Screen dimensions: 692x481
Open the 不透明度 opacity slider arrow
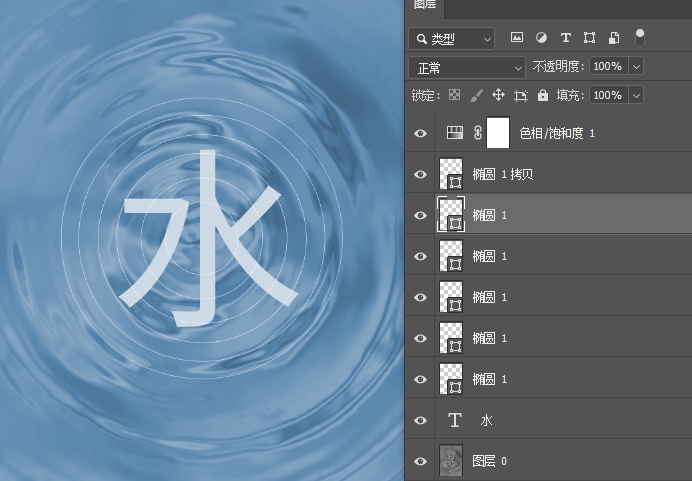click(x=636, y=67)
